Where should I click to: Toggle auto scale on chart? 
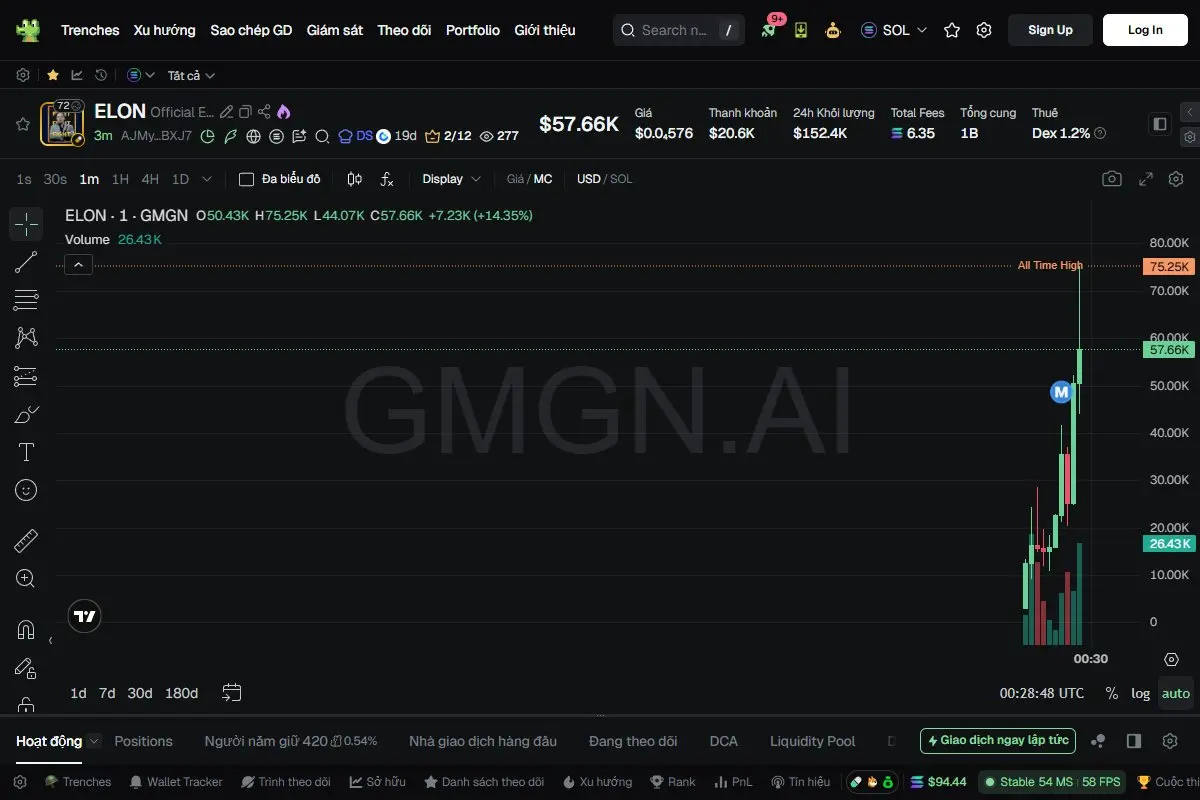(1176, 693)
